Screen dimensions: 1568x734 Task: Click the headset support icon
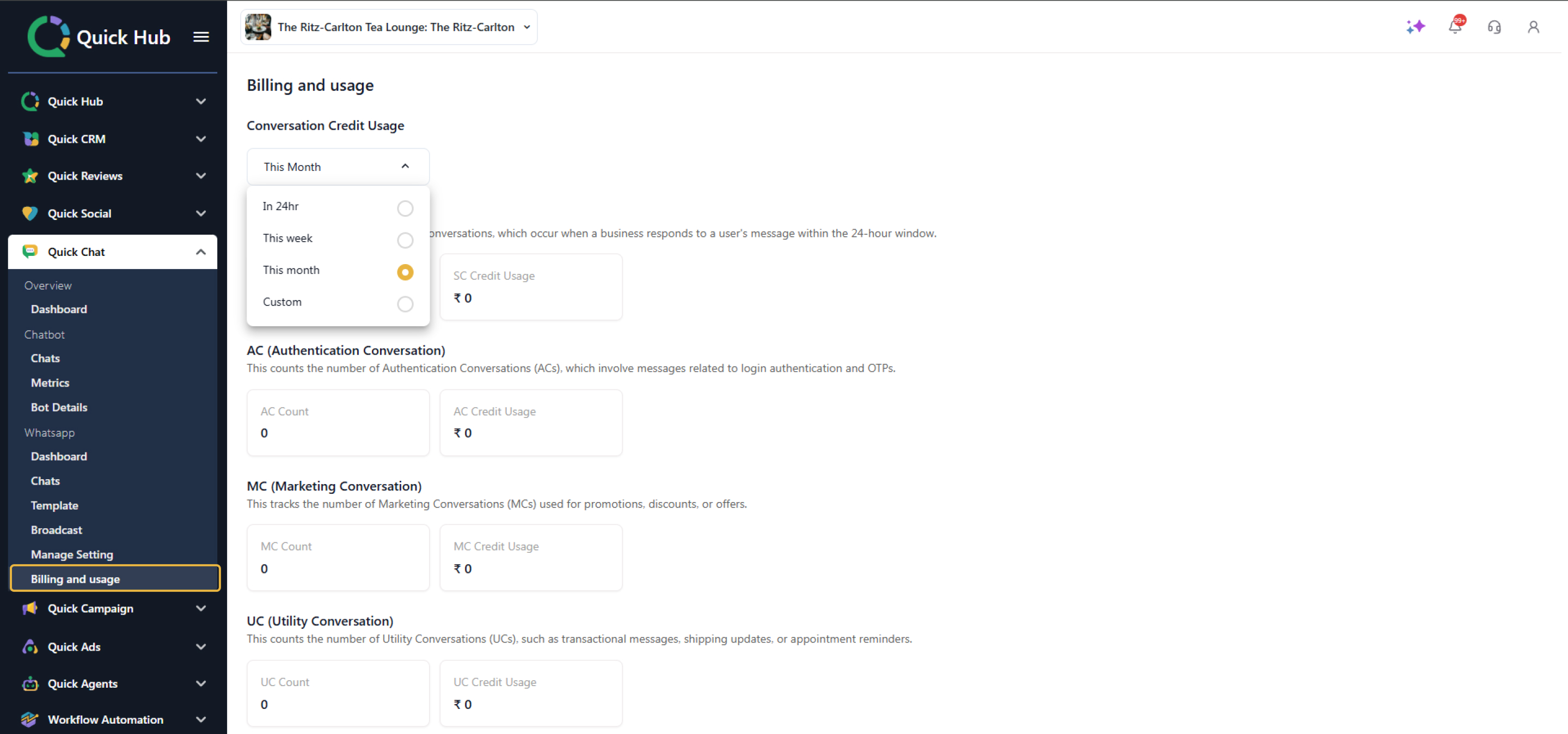point(1494,27)
